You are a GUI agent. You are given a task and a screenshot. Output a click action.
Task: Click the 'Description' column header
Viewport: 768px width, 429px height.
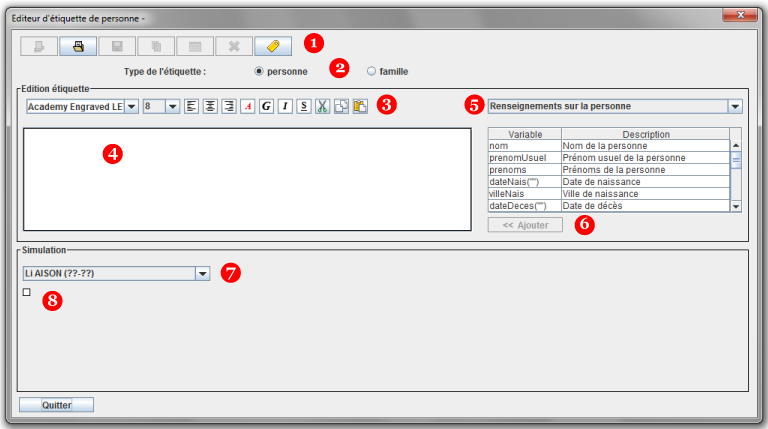click(x=646, y=134)
